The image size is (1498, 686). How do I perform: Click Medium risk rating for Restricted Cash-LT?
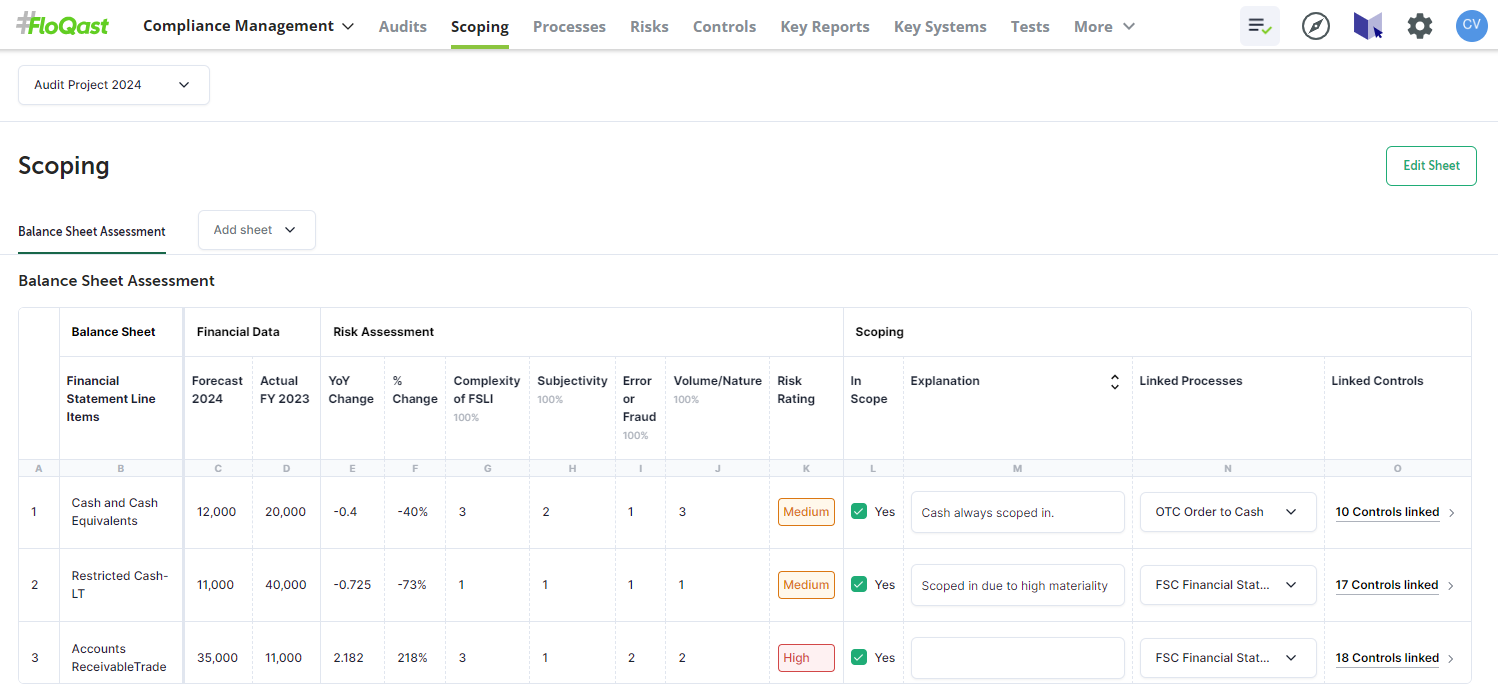tap(806, 585)
